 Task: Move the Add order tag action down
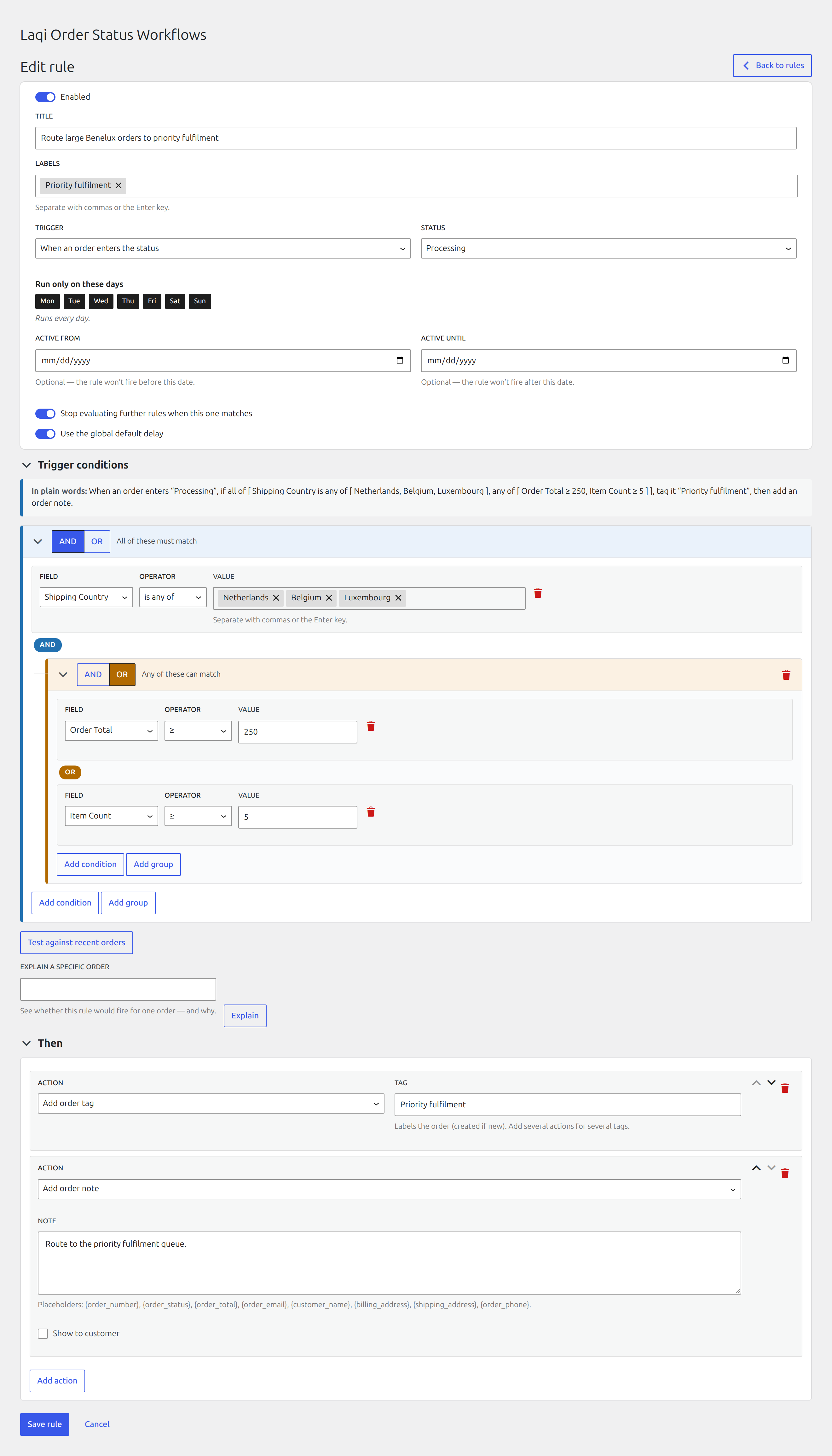771,1083
